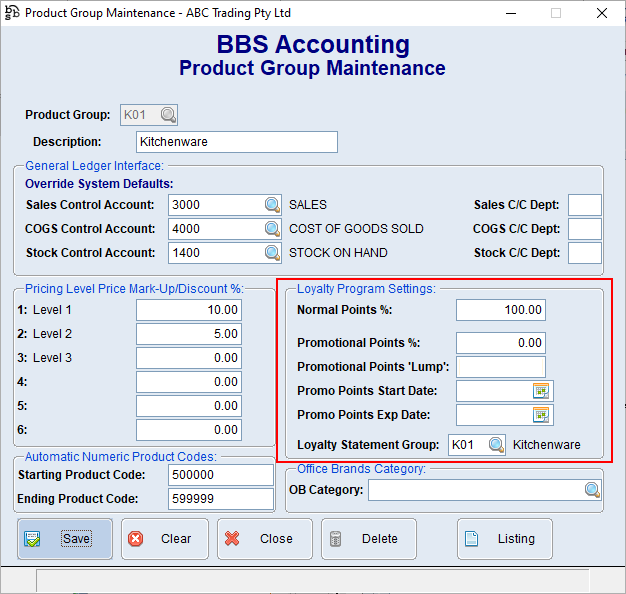Click the Normal Points % field
626x594 pixels.
tap(500, 310)
